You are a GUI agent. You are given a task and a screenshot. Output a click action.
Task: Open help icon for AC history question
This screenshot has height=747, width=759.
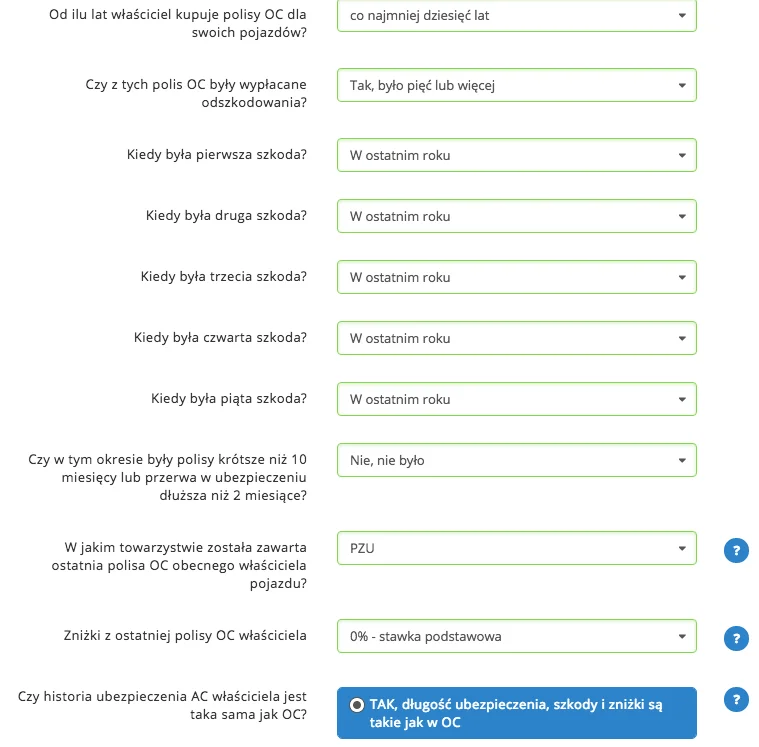(x=736, y=700)
